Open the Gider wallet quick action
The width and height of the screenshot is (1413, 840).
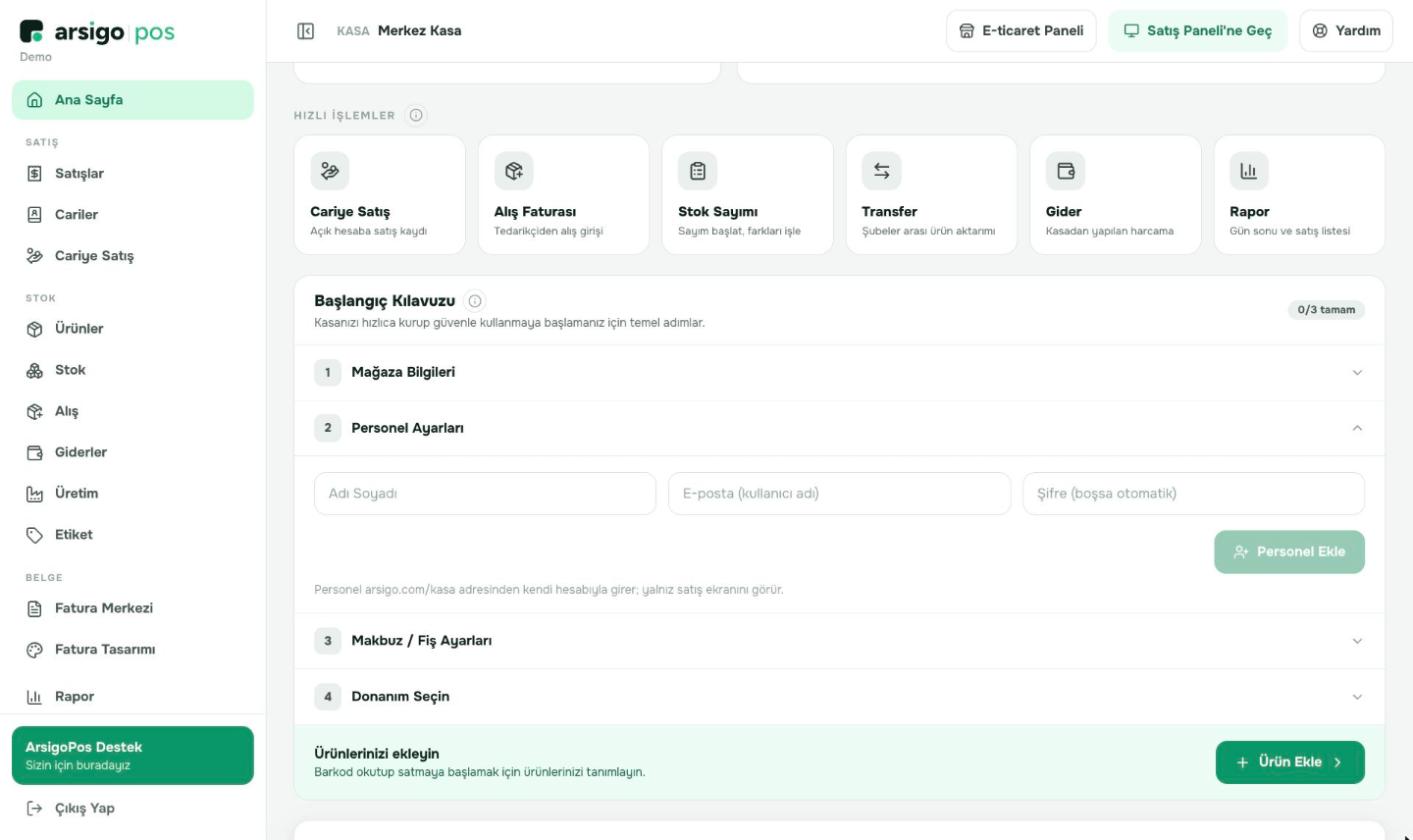(1066, 171)
